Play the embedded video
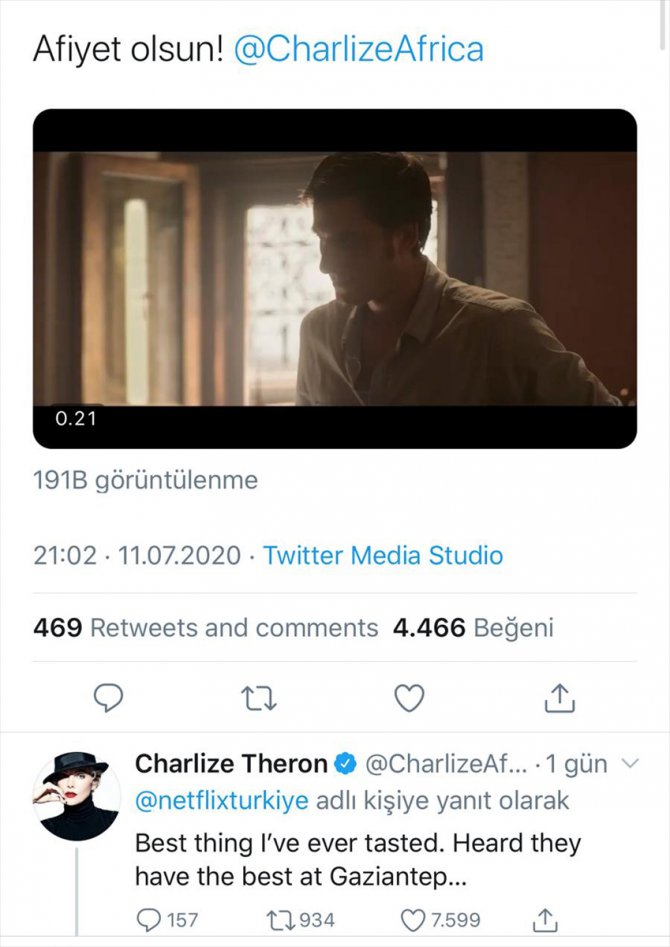Viewport: 670px width, 947px height. [335, 278]
